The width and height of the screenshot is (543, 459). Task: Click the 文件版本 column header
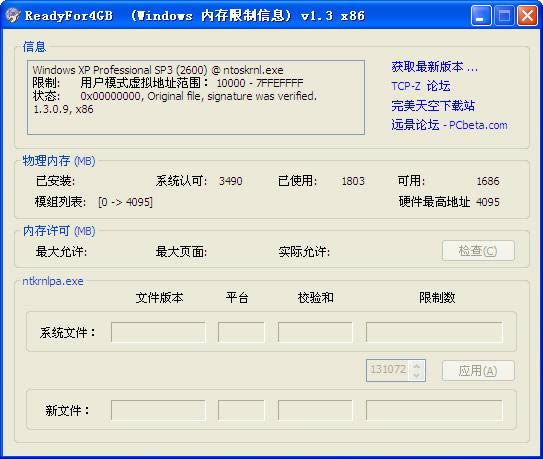point(159,298)
